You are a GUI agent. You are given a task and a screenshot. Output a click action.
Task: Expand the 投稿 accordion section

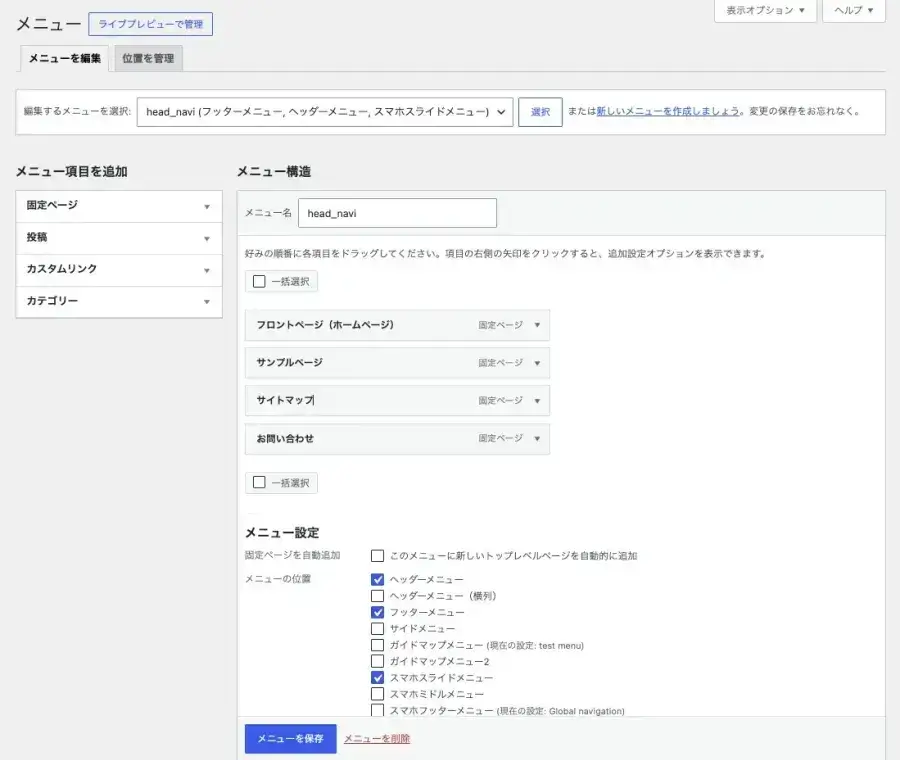(119, 238)
